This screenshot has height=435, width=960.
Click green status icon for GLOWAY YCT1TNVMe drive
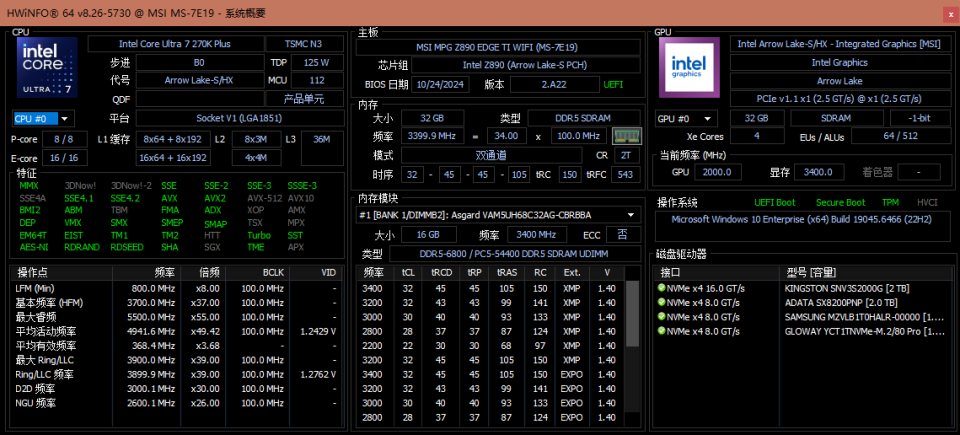(x=661, y=331)
